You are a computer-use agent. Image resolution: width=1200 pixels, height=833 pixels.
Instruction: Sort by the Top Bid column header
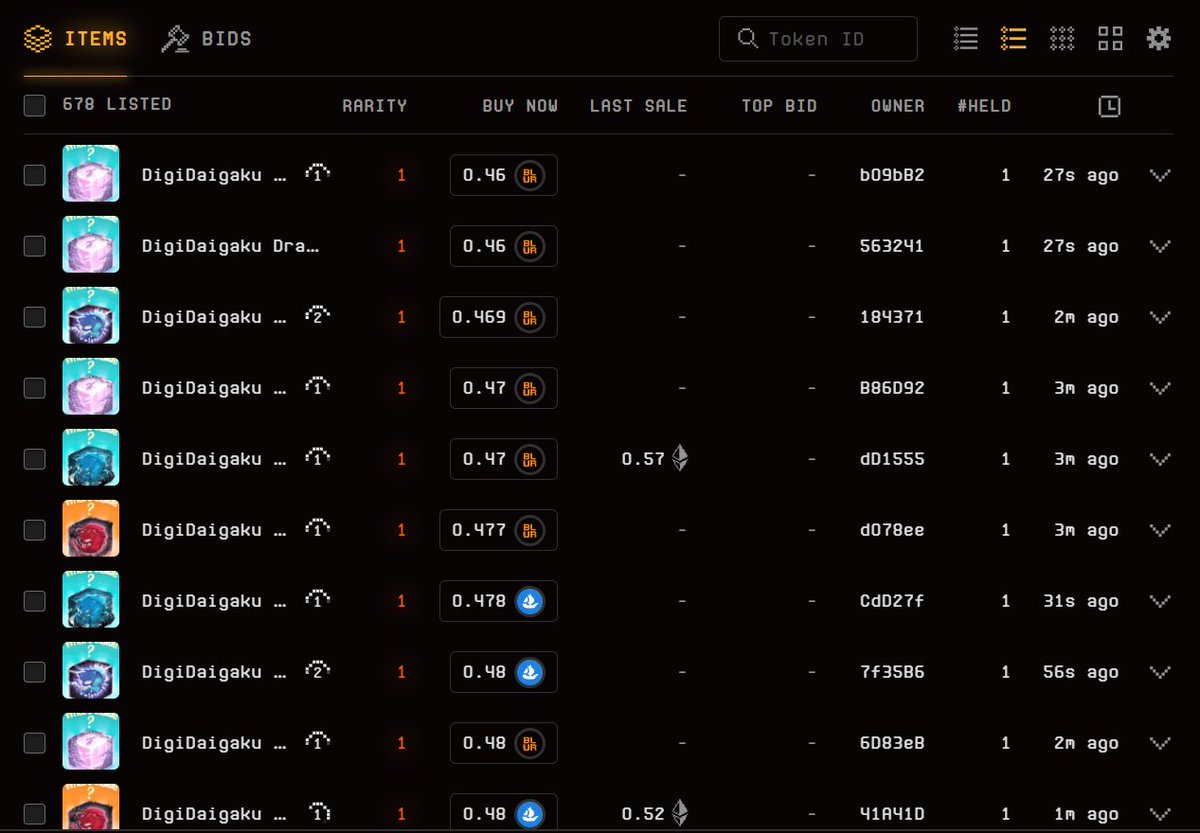point(779,105)
